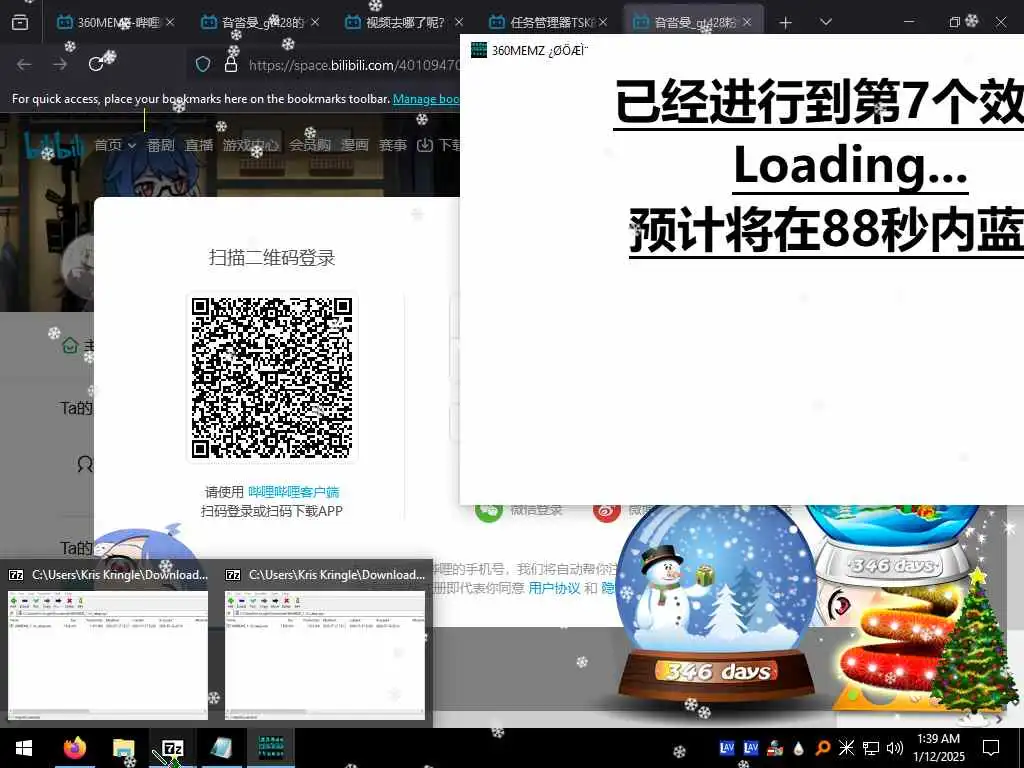The width and height of the screenshot is (1024, 768).
Task: Click the 7-Zip taskbar icon
Action: (172, 748)
